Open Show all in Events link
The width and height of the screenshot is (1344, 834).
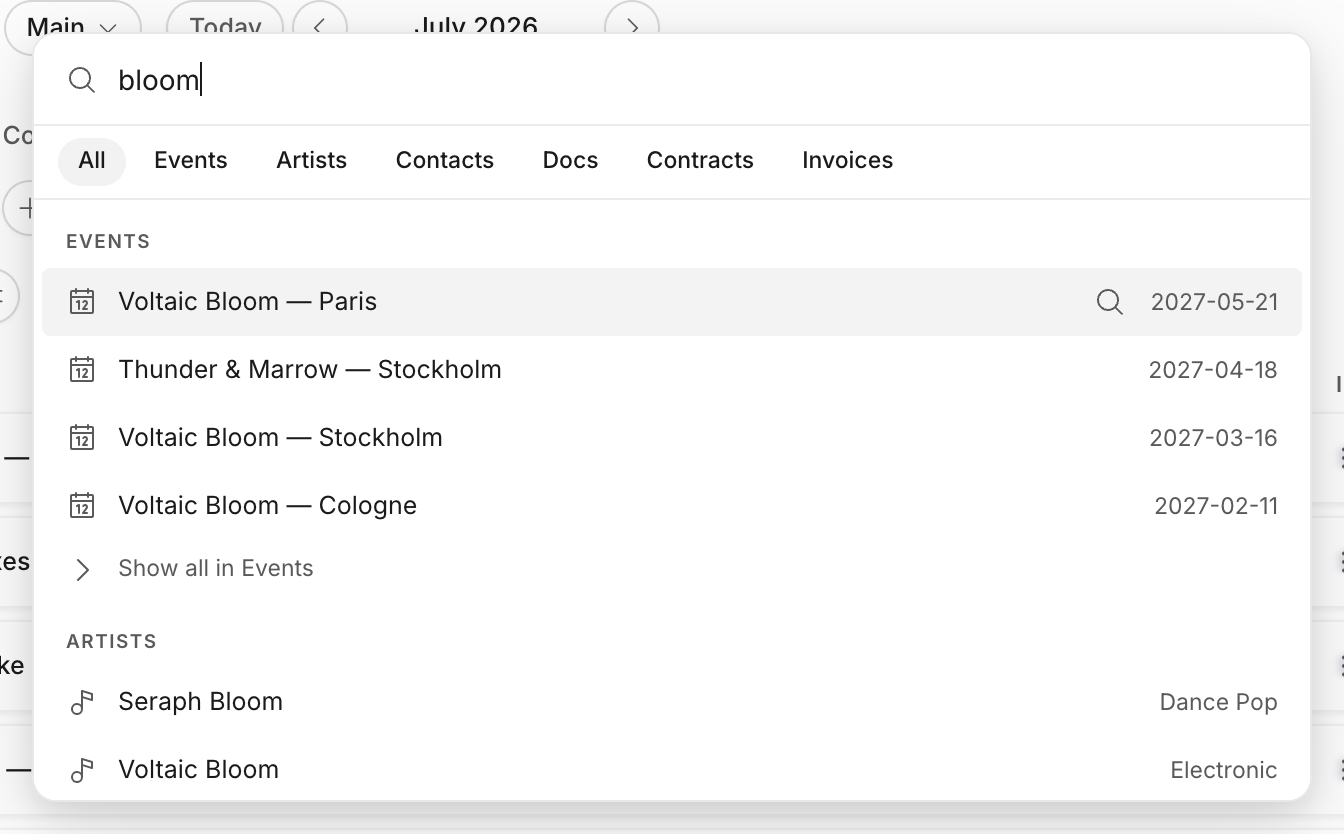[x=216, y=568]
